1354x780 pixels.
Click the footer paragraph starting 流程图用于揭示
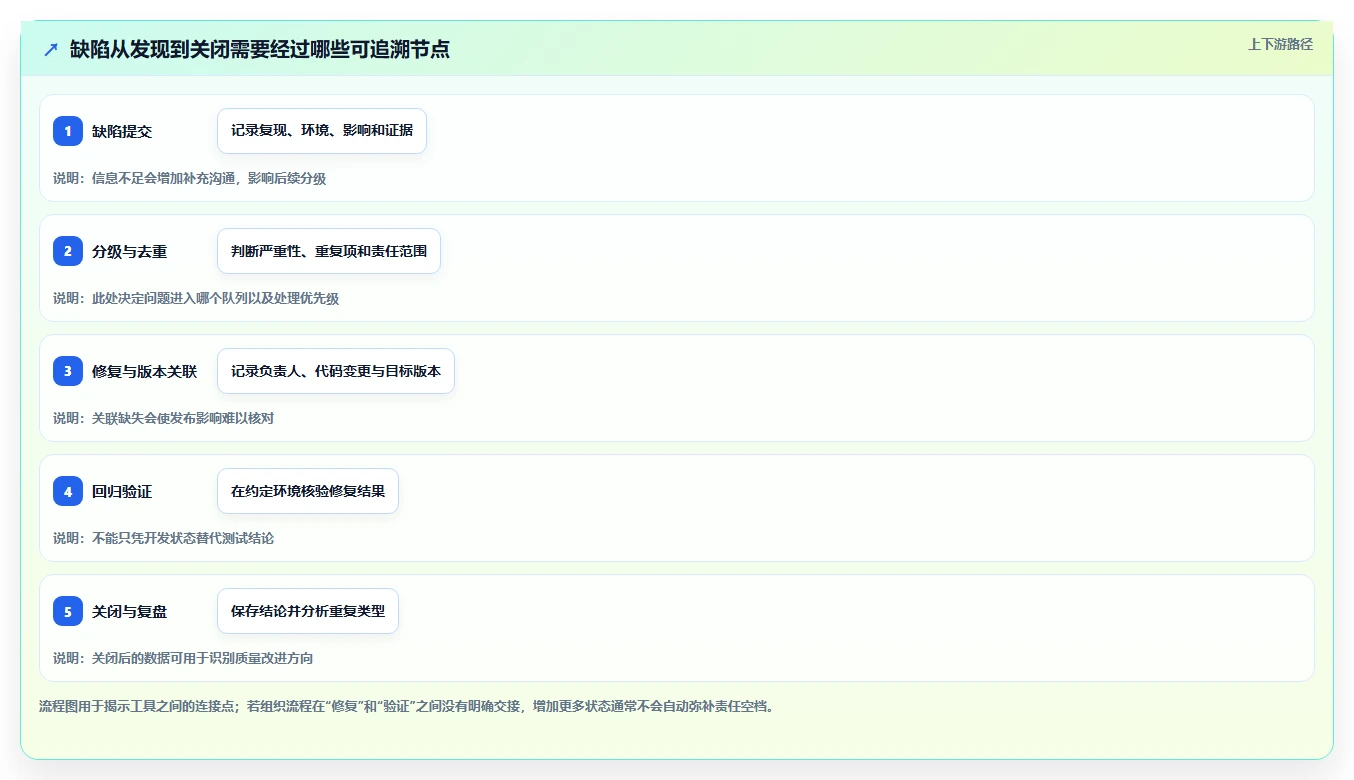coord(407,706)
